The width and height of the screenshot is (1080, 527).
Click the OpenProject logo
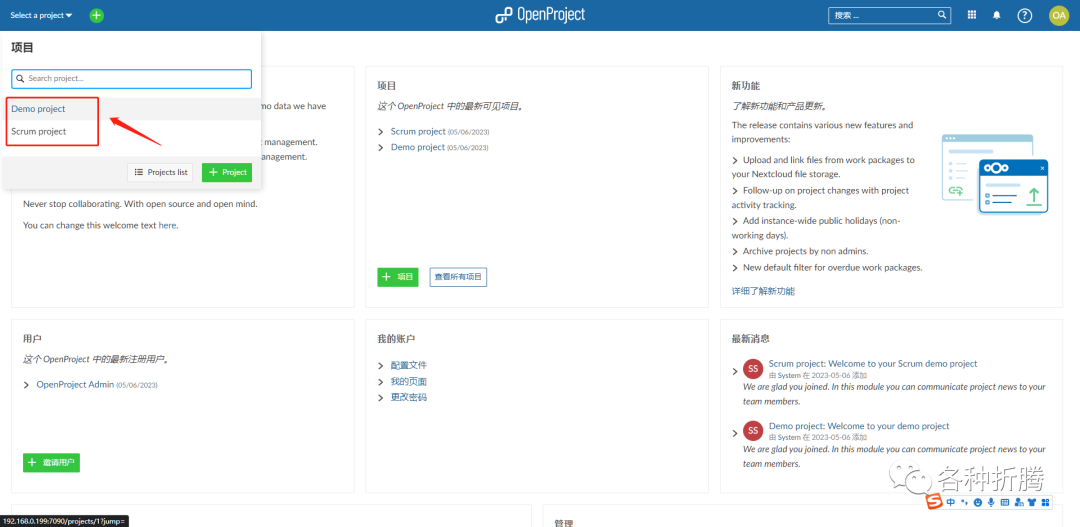(x=540, y=15)
